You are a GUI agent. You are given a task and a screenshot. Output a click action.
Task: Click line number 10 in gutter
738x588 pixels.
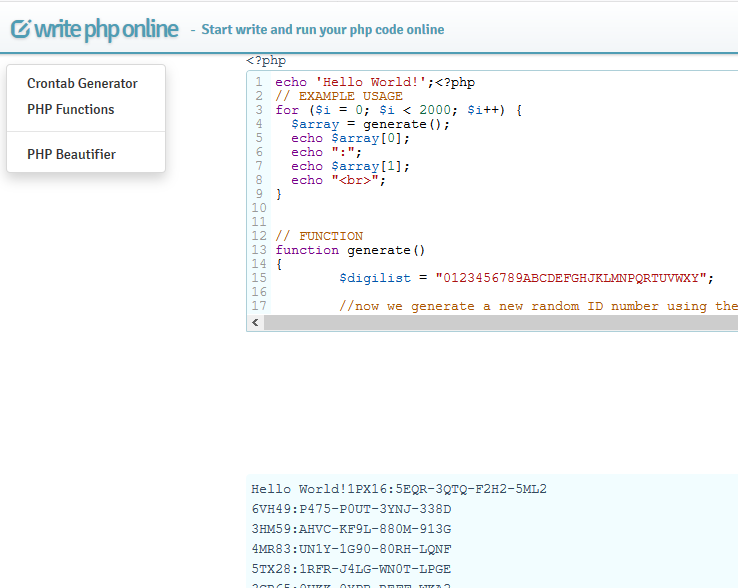click(x=259, y=208)
